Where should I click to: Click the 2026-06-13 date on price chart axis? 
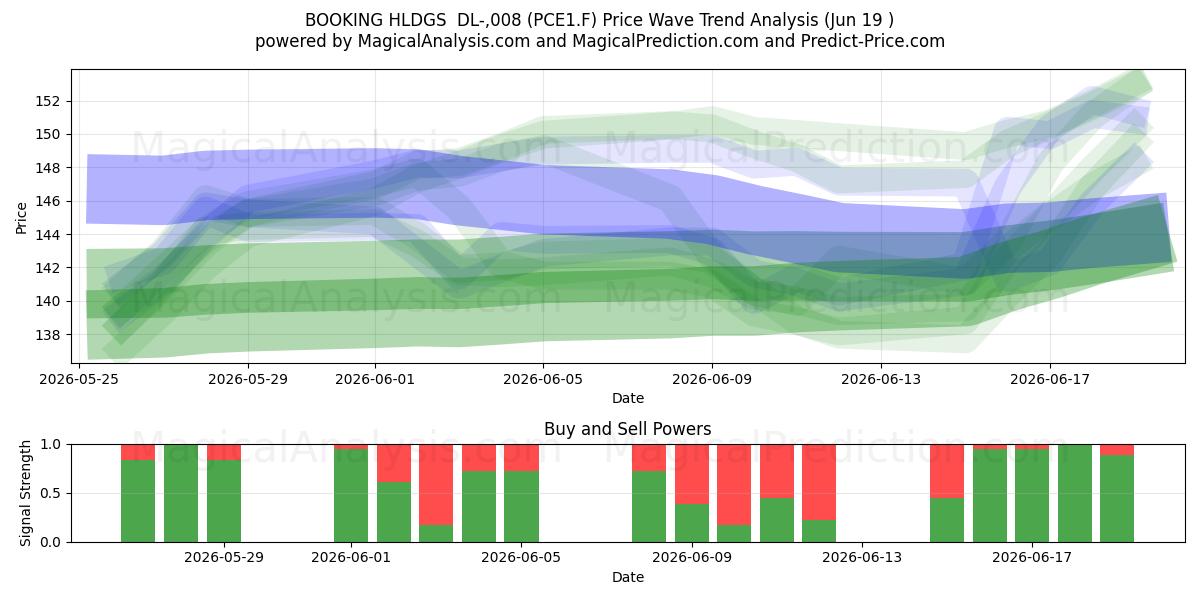click(881, 379)
